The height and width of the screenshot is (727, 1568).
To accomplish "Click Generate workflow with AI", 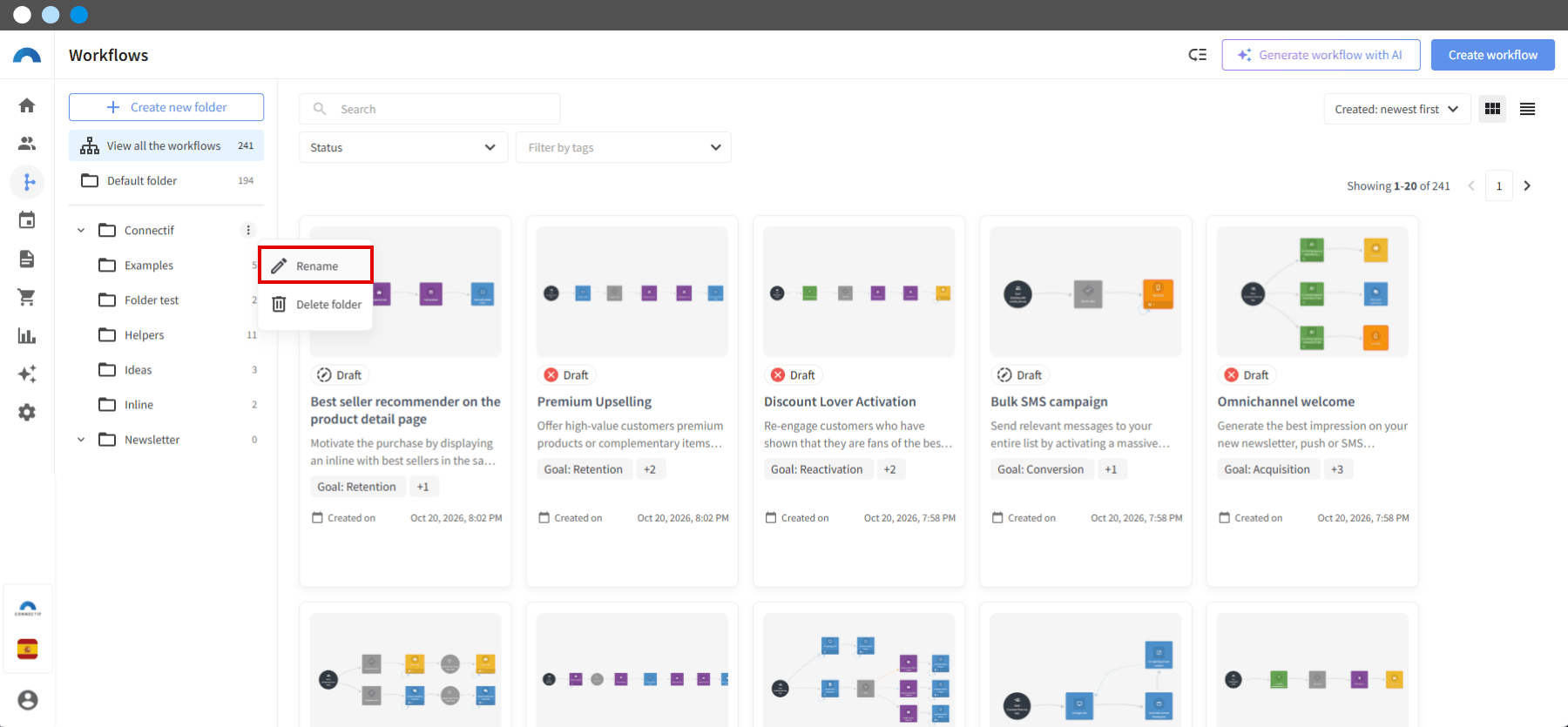I will [x=1321, y=55].
